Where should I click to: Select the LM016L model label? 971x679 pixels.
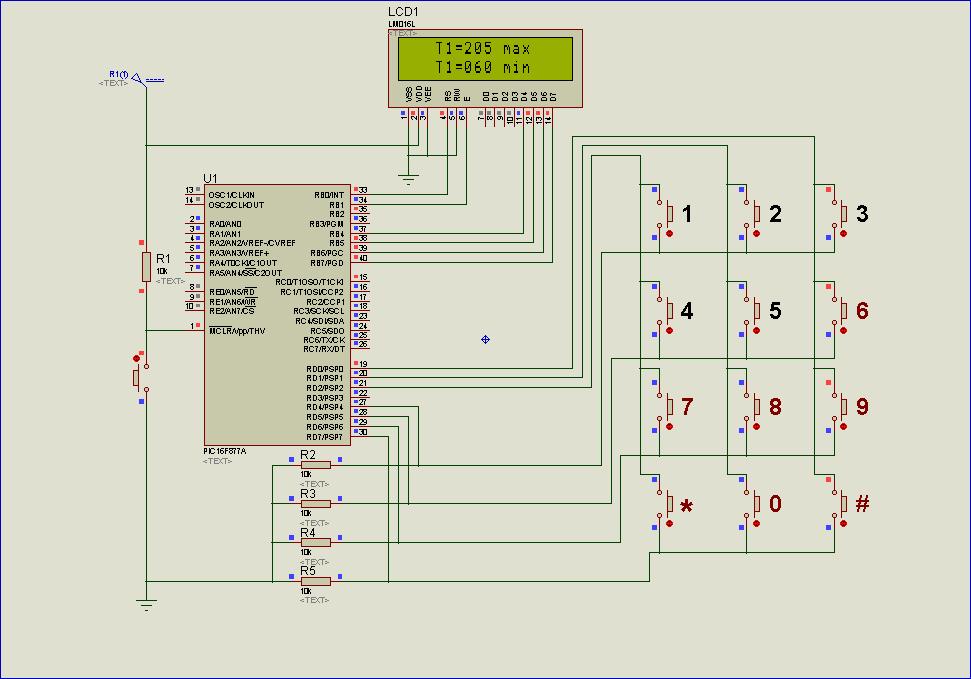coord(401,24)
